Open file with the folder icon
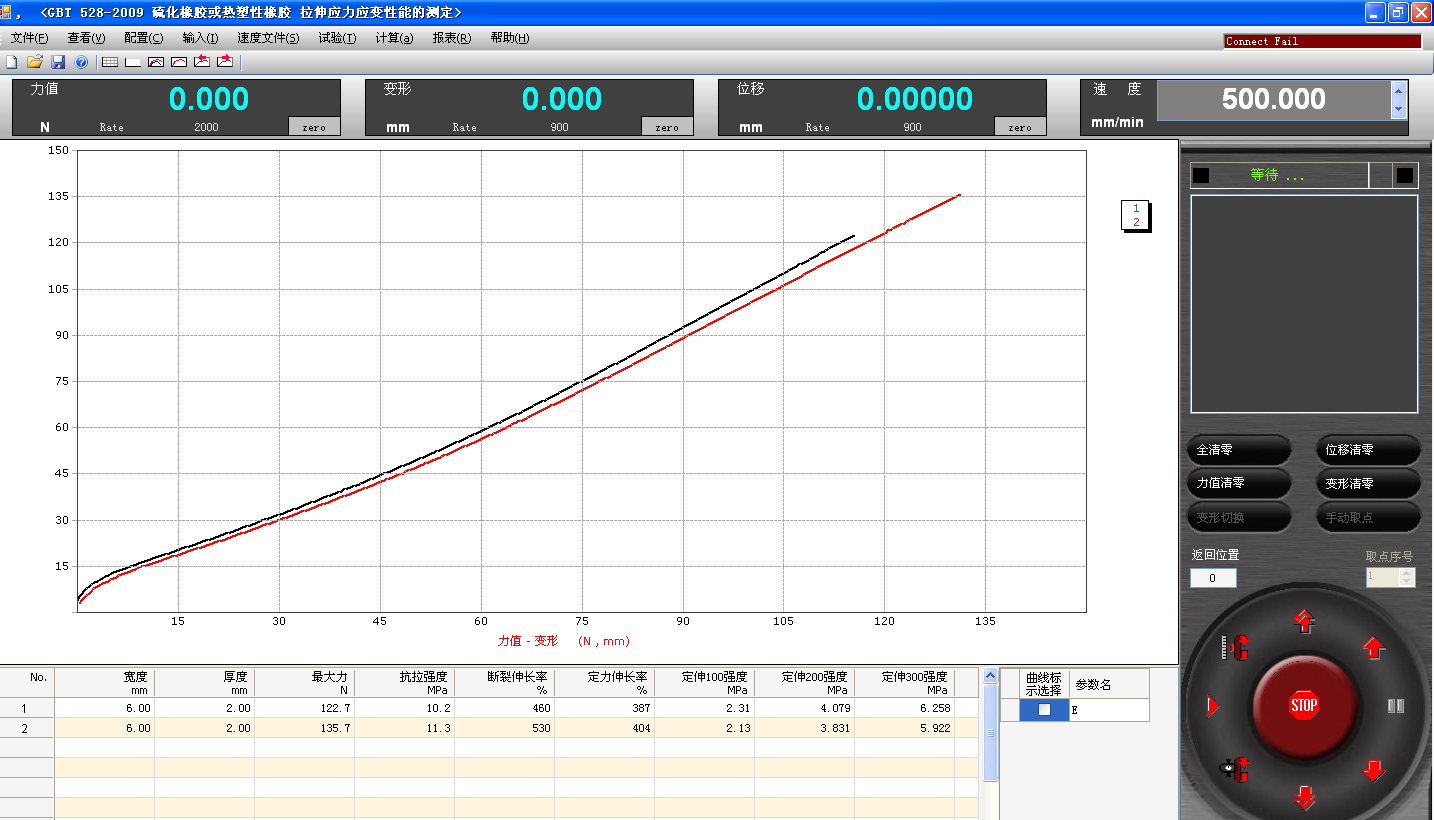The image size is (1434, 820). [35, 62]
